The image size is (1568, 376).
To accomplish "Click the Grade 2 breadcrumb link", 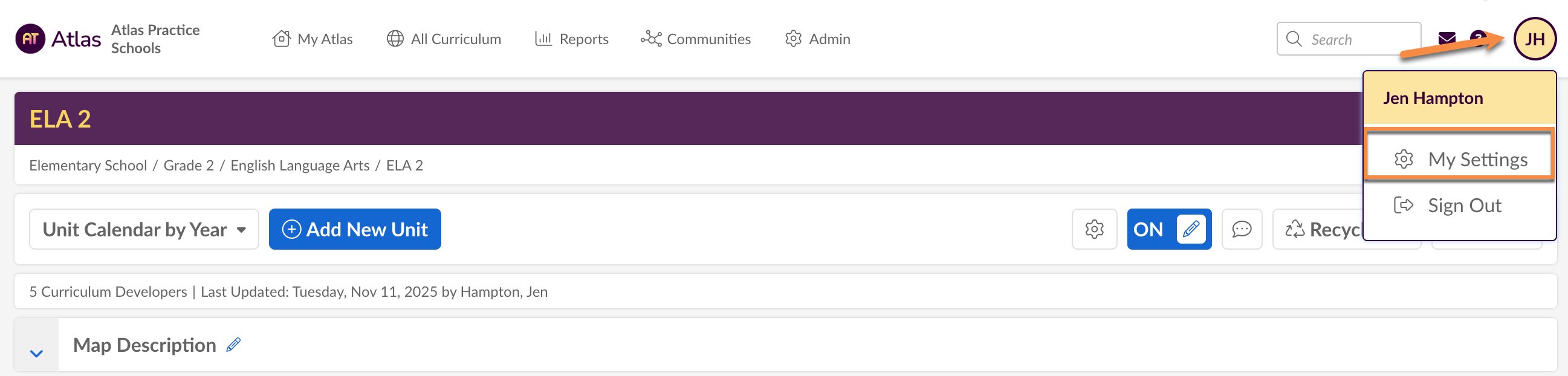I will pyautogui.click(x=189, y=166).
